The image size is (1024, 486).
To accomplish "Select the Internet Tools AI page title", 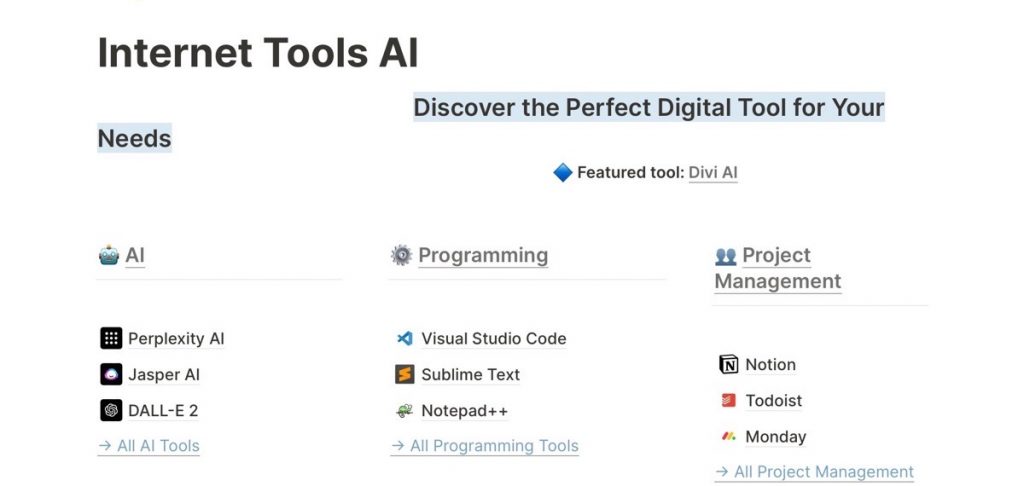I will 258,53.
